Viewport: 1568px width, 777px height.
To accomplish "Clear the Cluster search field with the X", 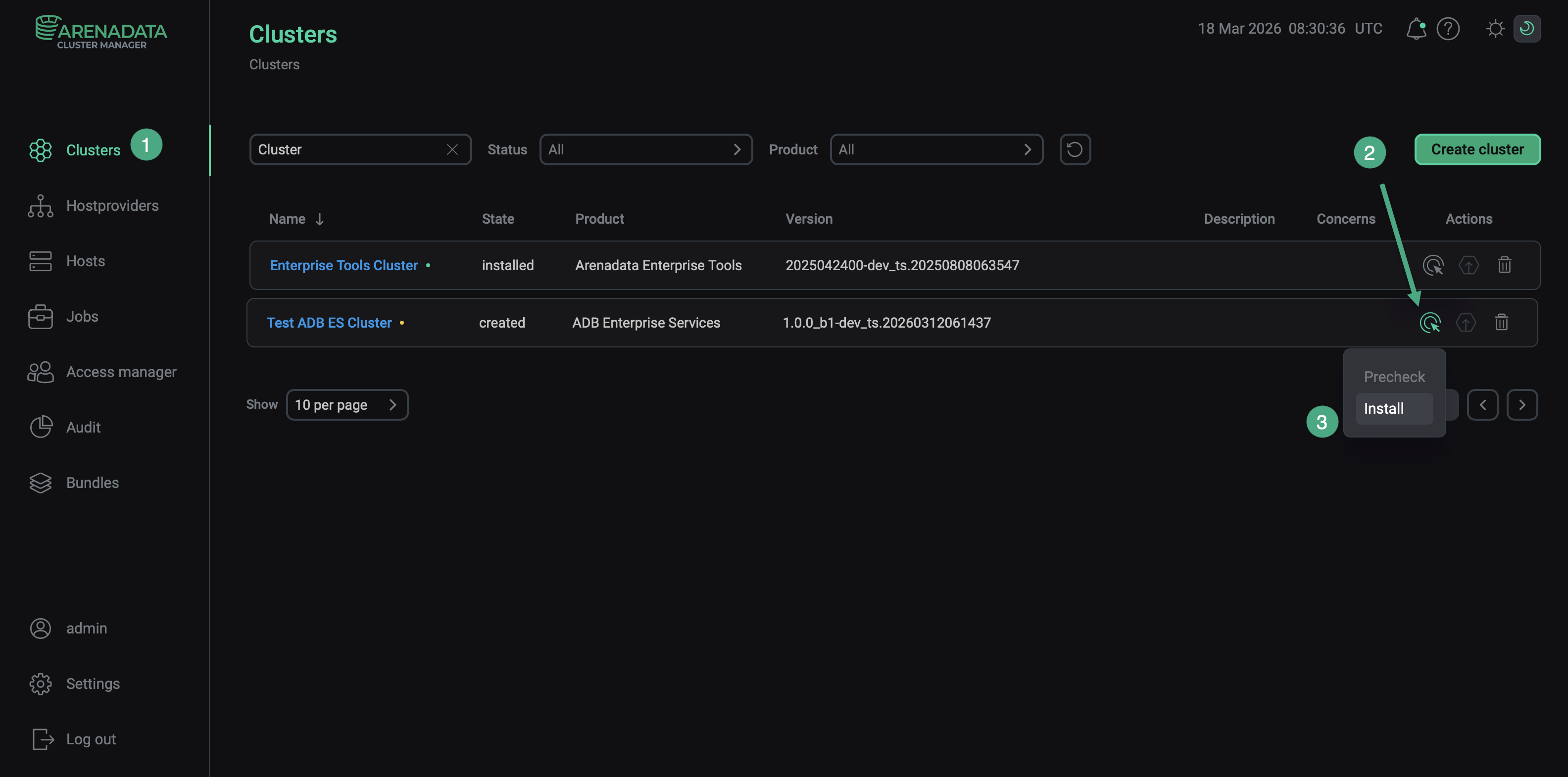I will pos(452,149).
